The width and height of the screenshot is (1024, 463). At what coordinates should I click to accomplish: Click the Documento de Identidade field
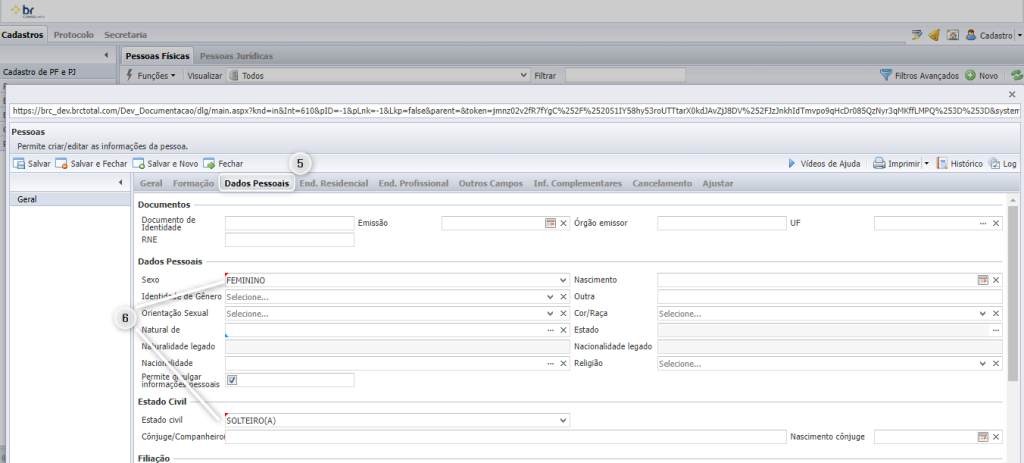(x=289, y=223)
